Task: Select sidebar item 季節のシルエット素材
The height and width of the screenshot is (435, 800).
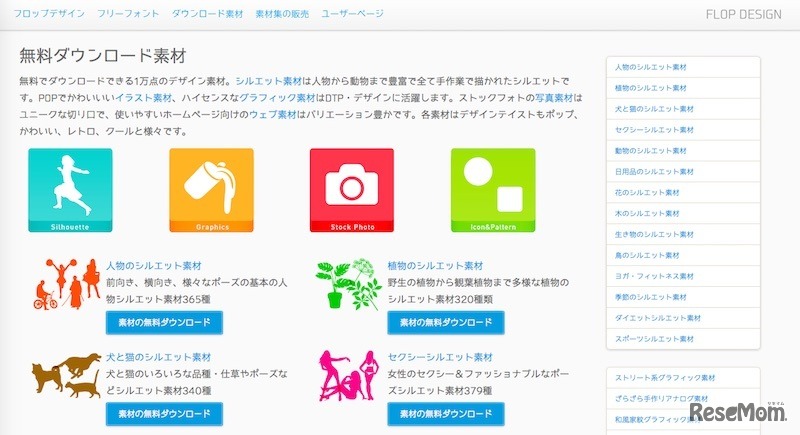Action: [683, 297]
